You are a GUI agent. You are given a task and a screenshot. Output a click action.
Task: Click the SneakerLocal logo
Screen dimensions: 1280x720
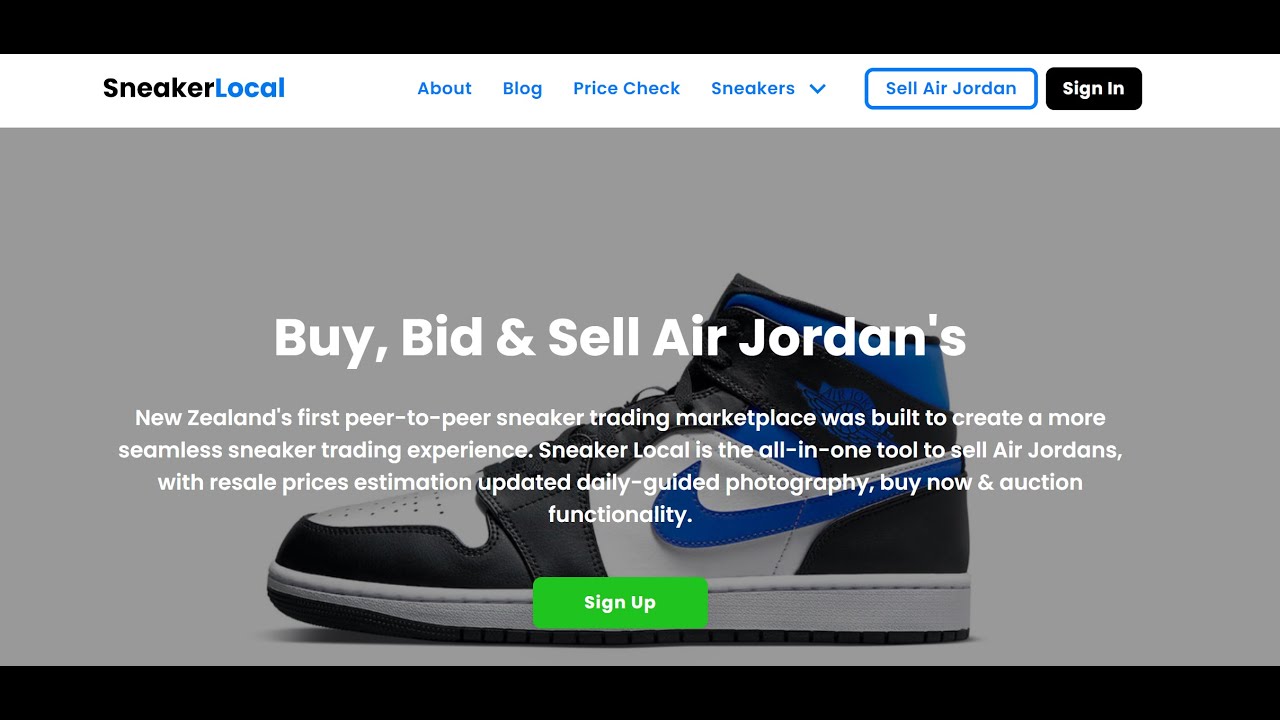[194, 88]
